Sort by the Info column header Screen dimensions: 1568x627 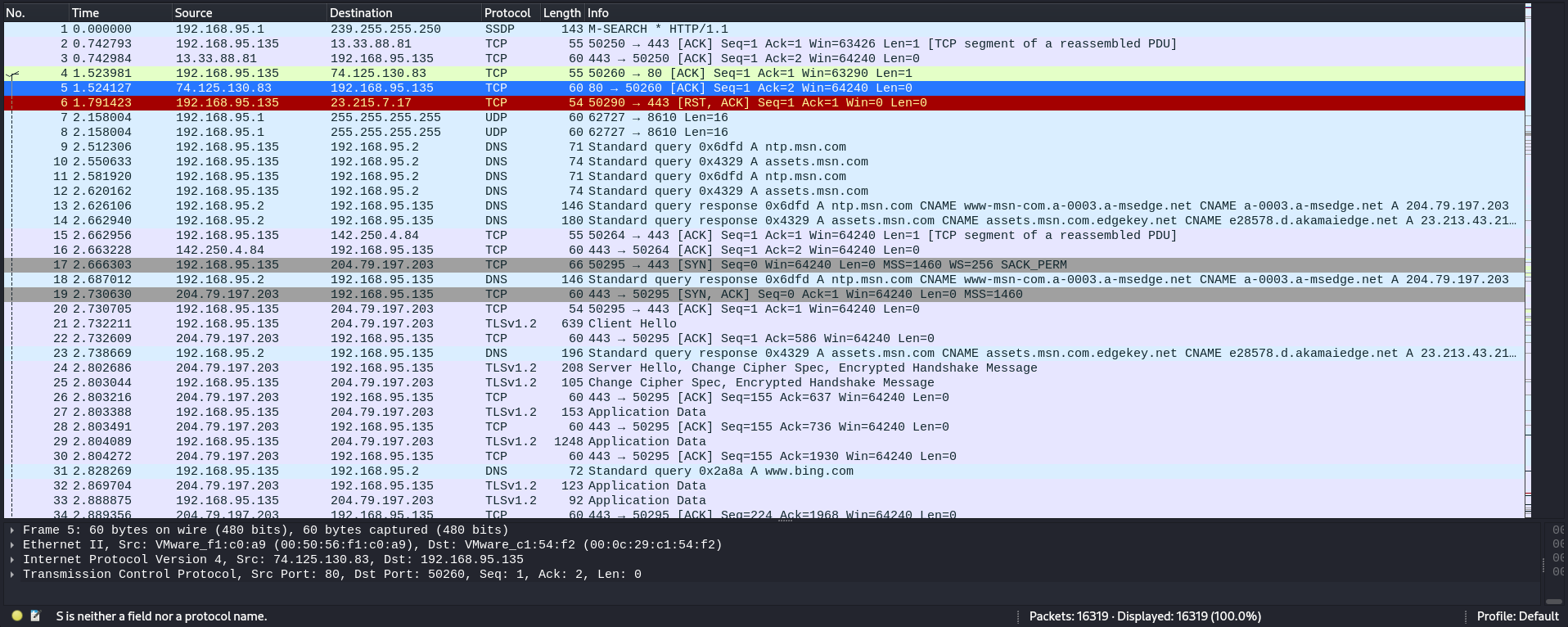1054,13
